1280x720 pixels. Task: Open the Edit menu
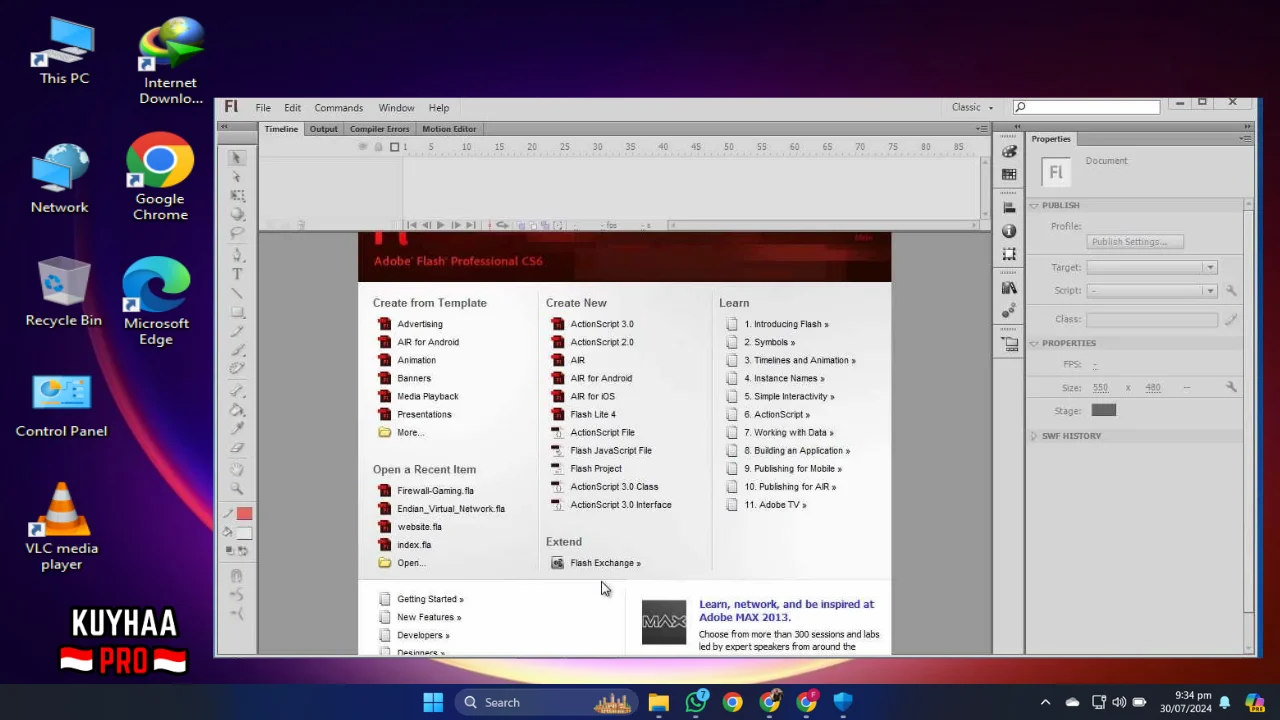click(x=292, y=107)
